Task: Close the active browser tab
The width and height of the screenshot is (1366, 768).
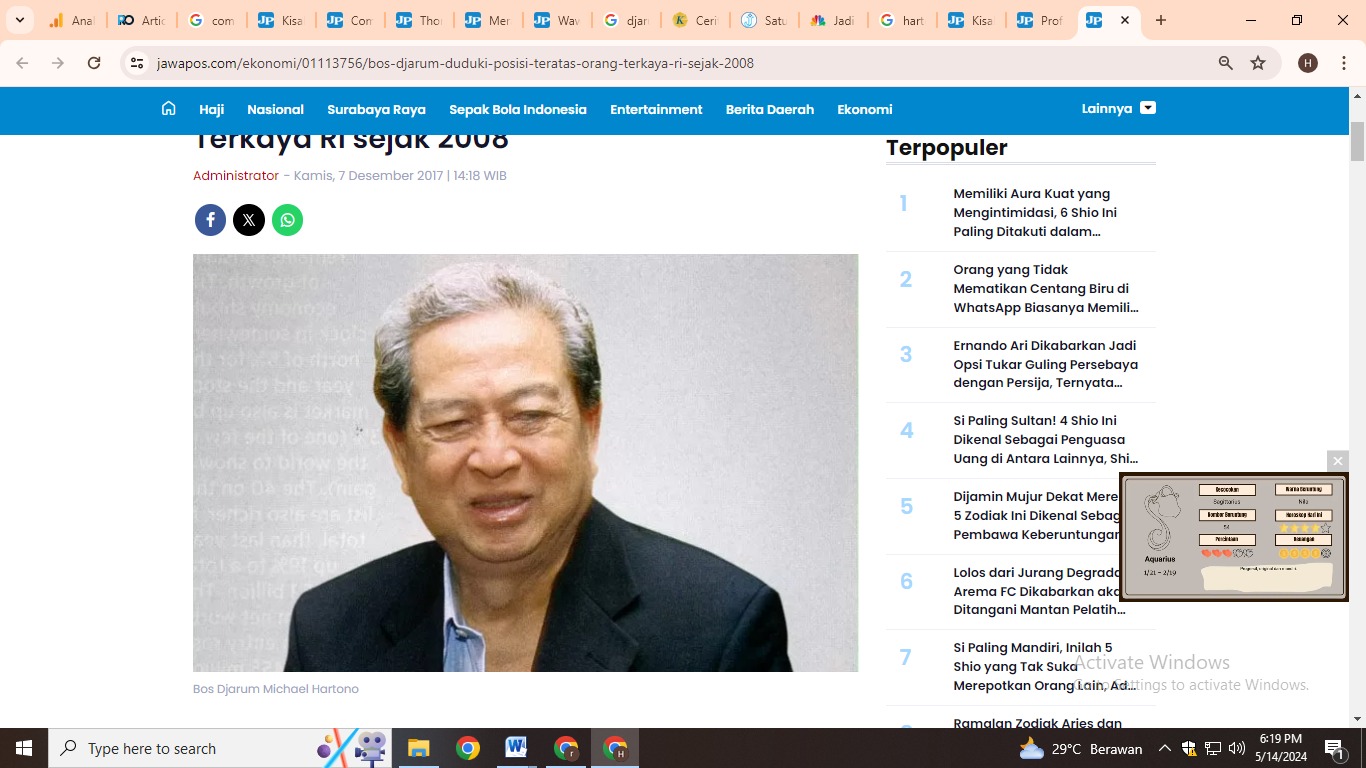Action: (1125, 20)
